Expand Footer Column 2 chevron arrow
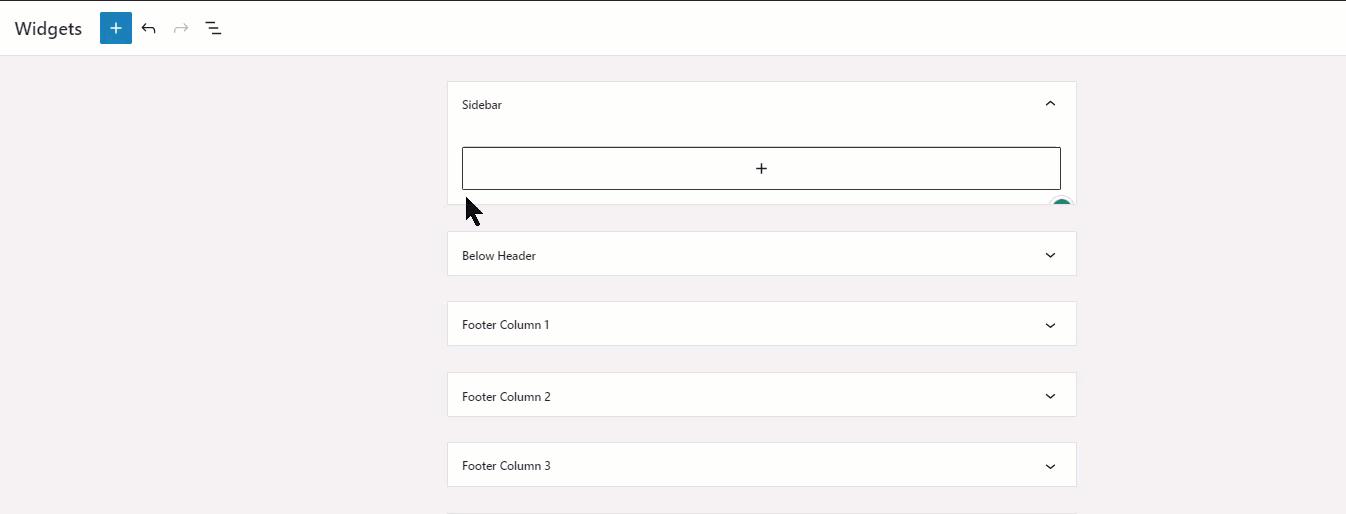 pos(1050,396)
